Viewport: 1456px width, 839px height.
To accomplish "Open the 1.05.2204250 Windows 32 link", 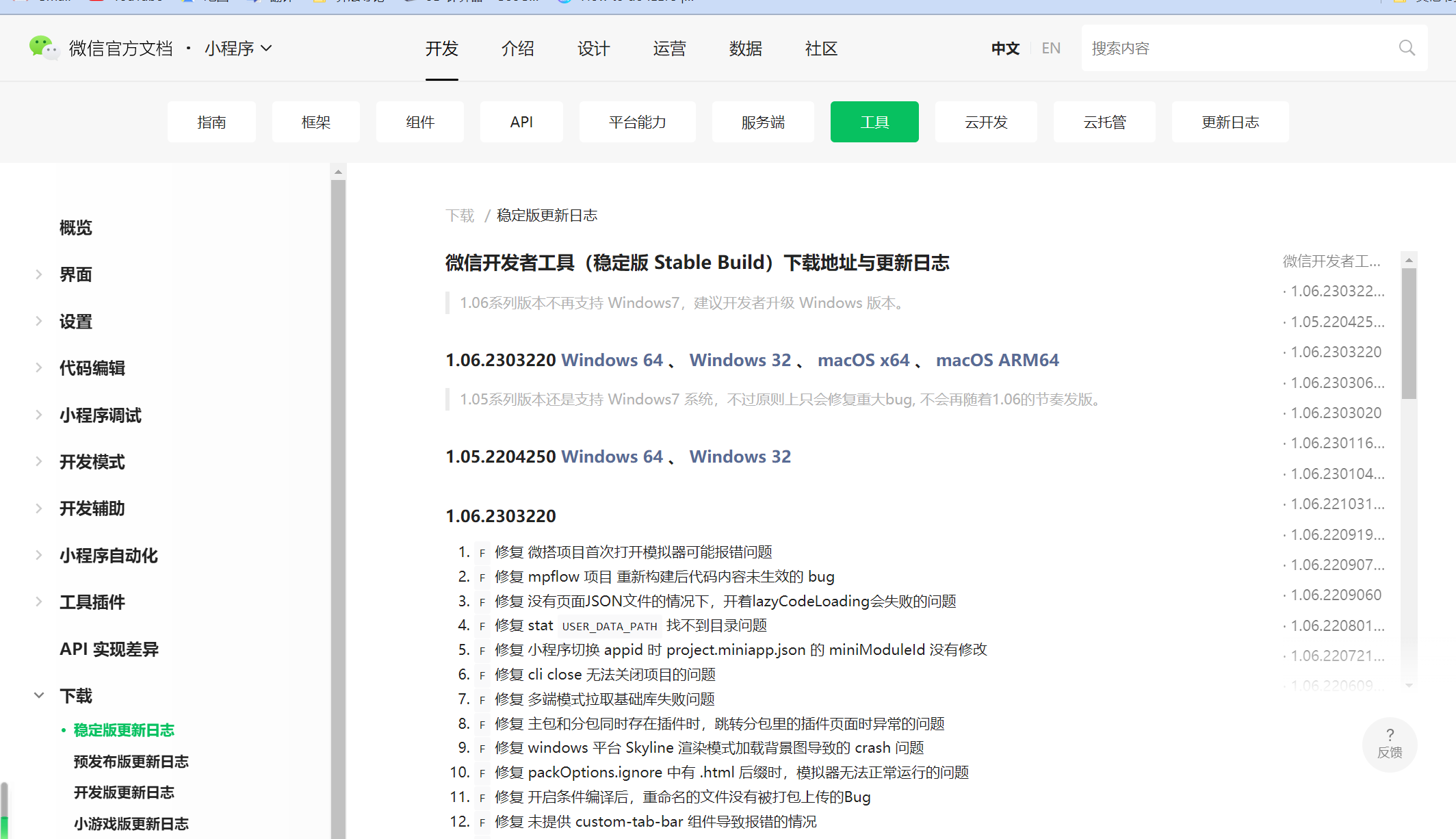I will (740, 457).
